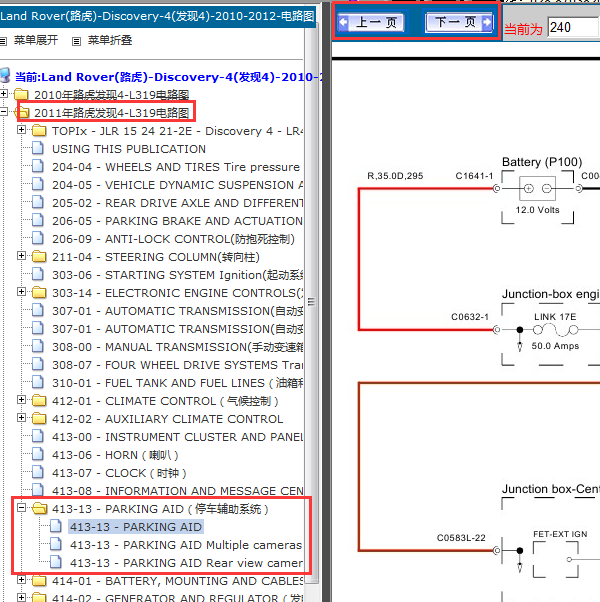Open 308-00 MANUAL TRANSMISSION document
Viewport: 600px width, 602px height.
click(x=177, y=347)
